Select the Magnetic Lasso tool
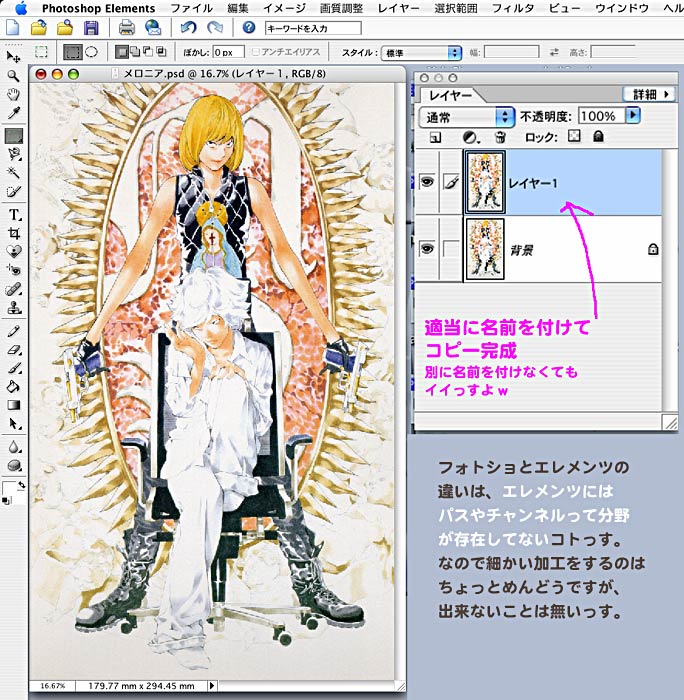 point(13,154)
